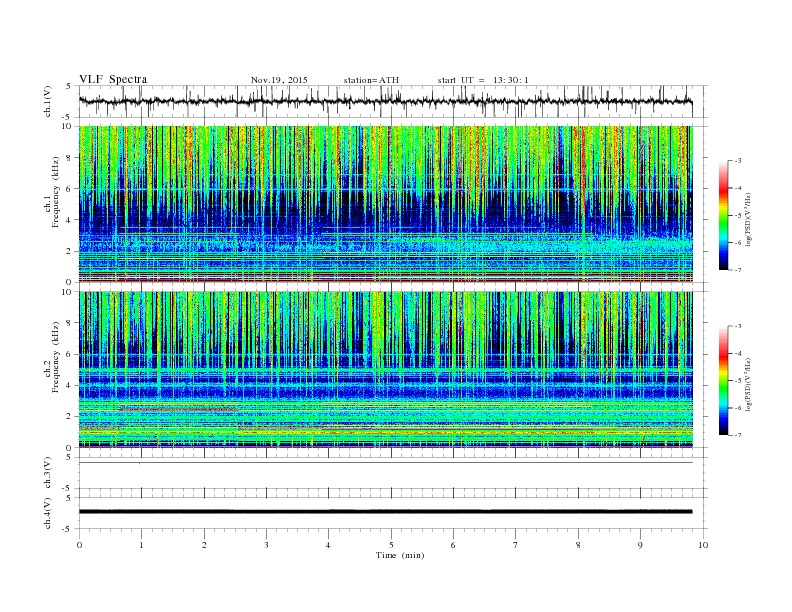Screen dimensions: 792x612
Task: Click inside the ch.1 spectrogram panel
Action: tap(386, 204)
